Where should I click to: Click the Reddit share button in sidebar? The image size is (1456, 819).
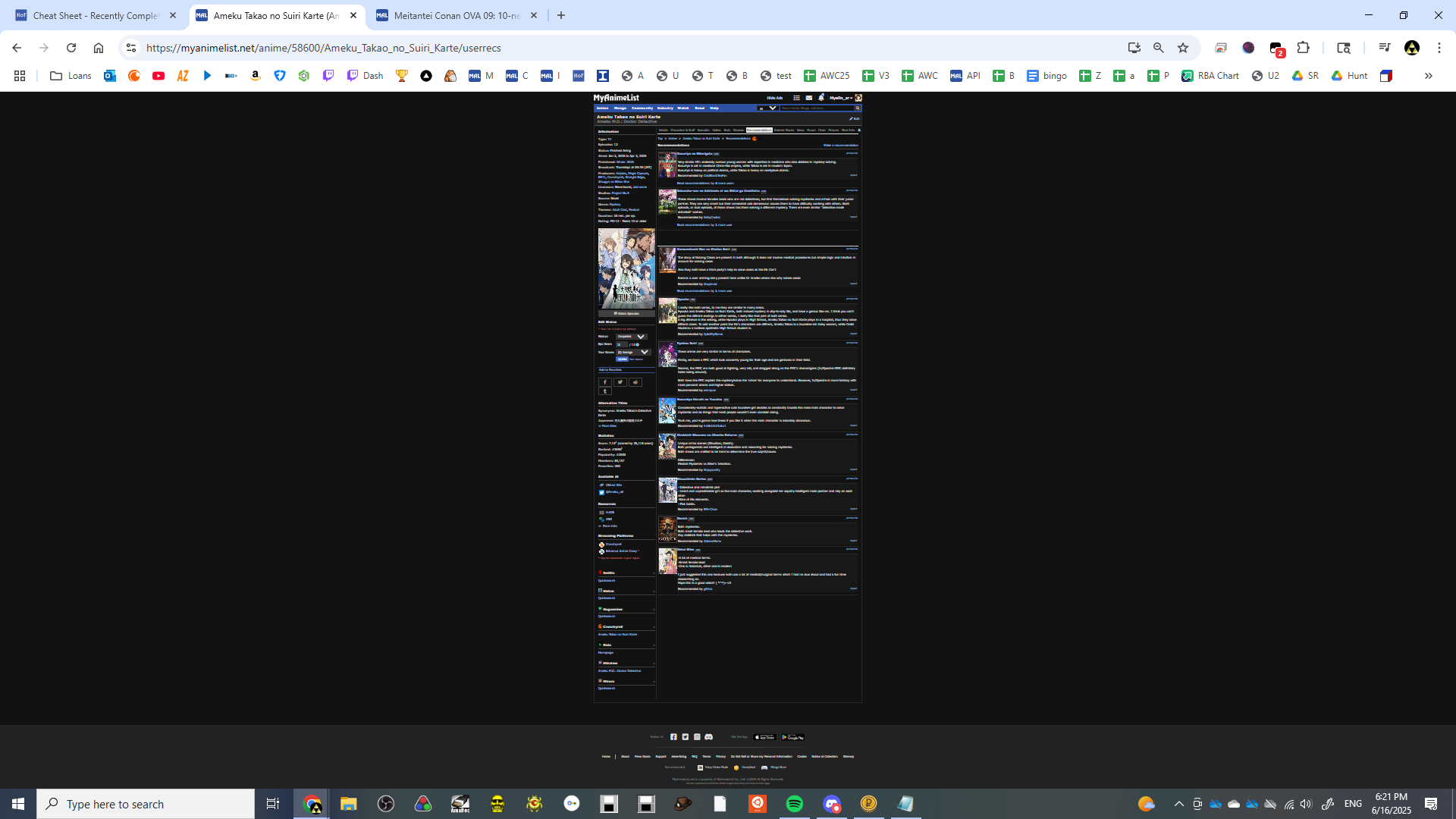635,382
